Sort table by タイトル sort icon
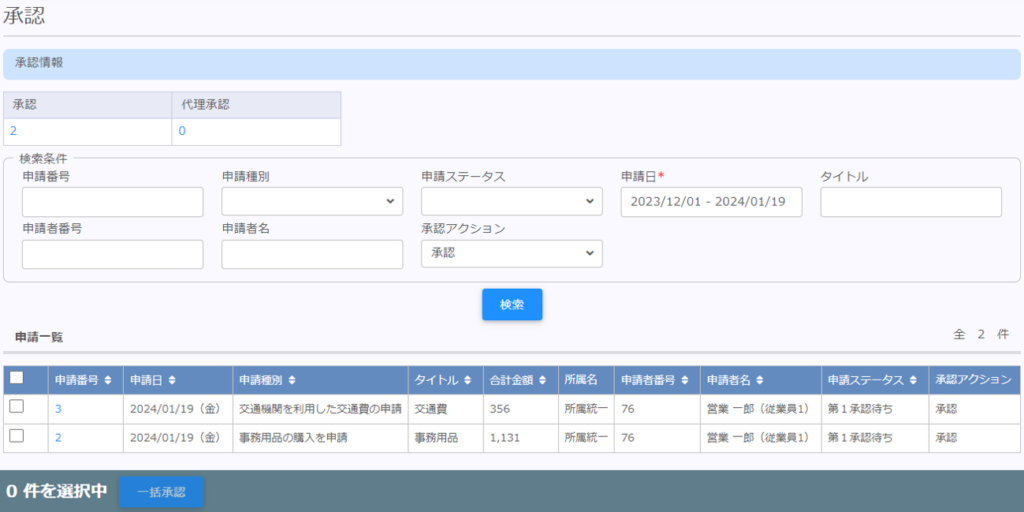The height and width of the screenshot is (512, 1024). [467, 380]
